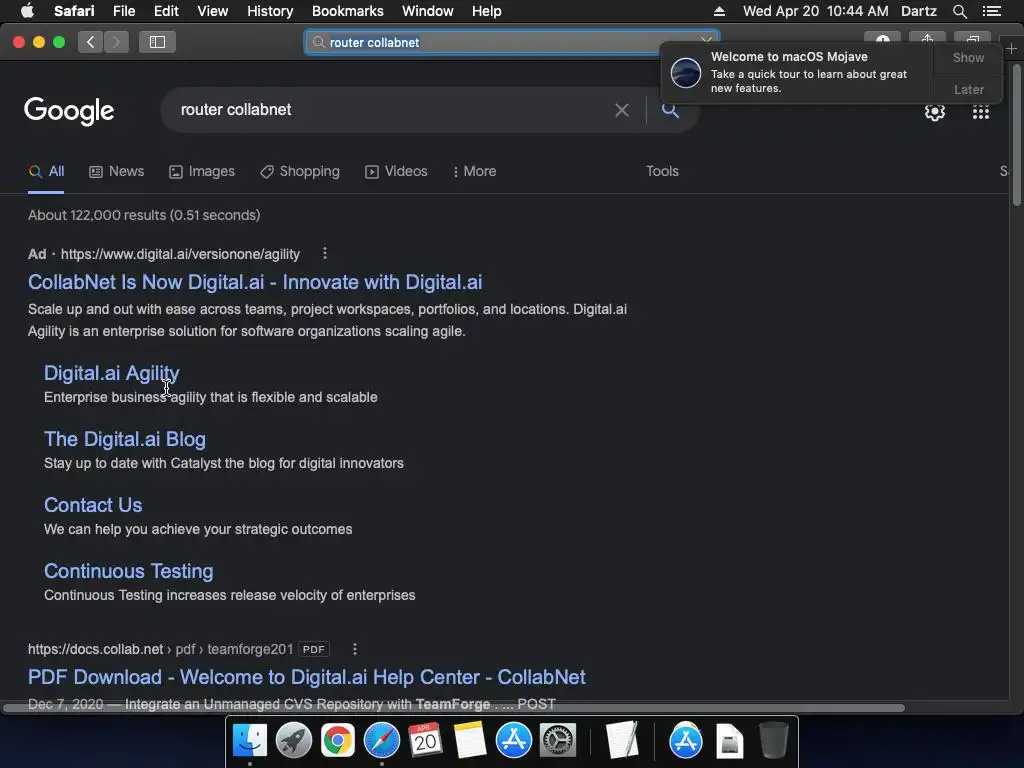Click 'About 122,000 results (0.51 seconds)' text
Image resolution: width=1024 pixels, height=768 pixels.
click(144, 215)
